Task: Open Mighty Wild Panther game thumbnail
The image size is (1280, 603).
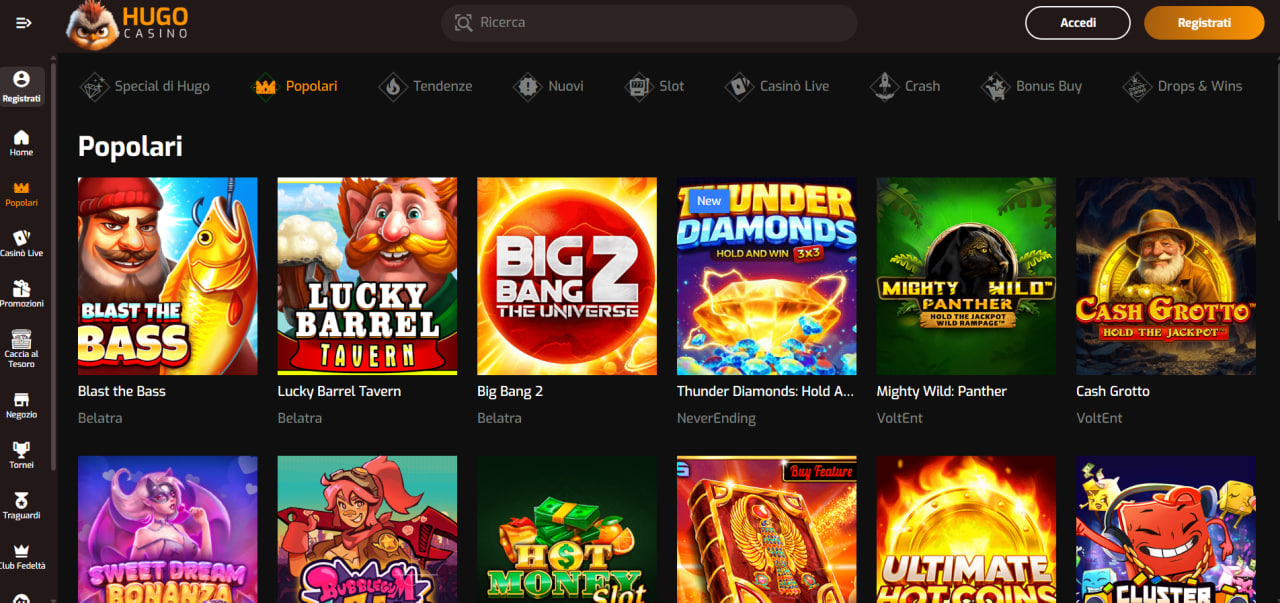Action: click(x=966, y=276)
